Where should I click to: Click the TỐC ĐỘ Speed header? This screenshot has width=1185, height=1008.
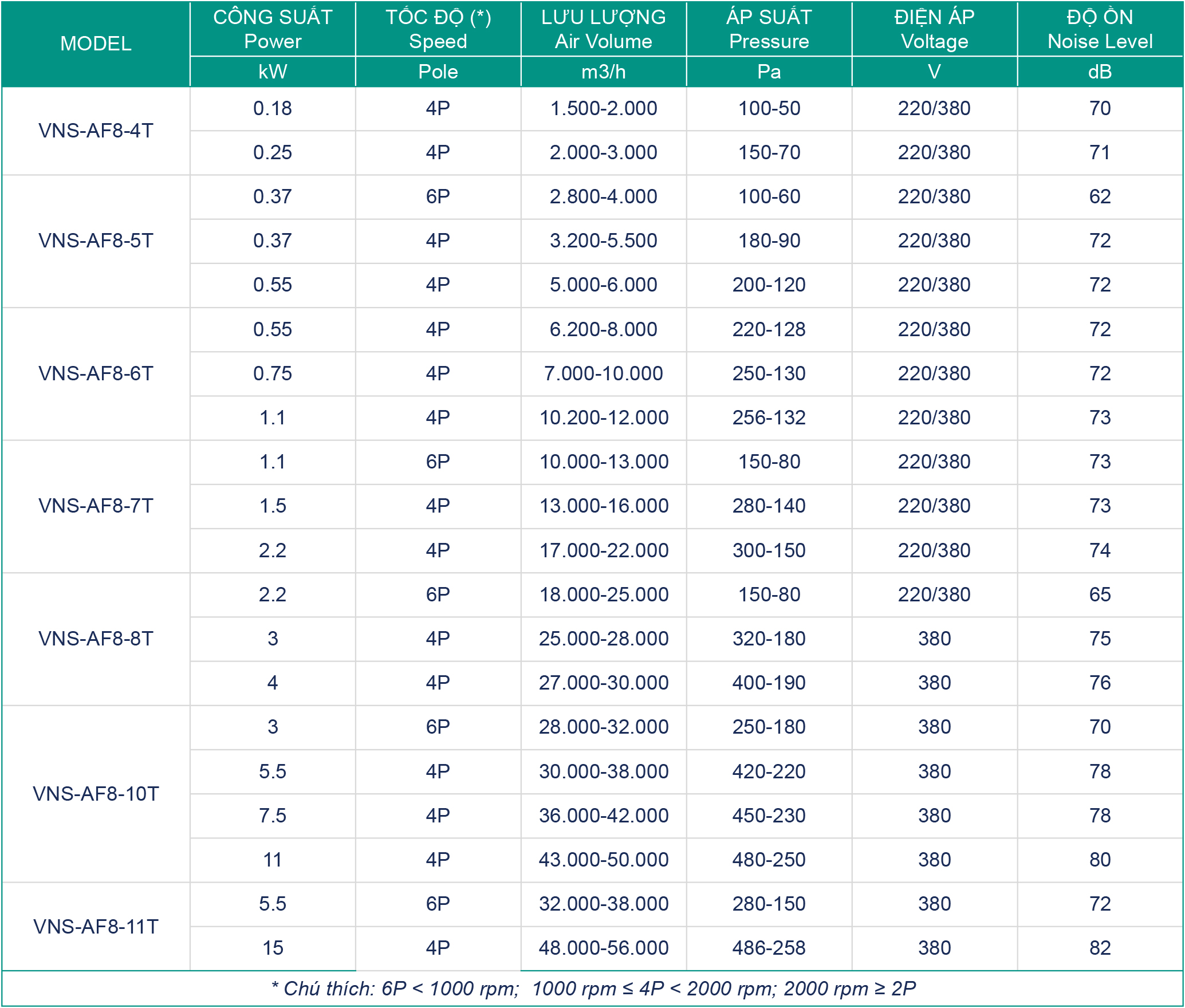438,29
